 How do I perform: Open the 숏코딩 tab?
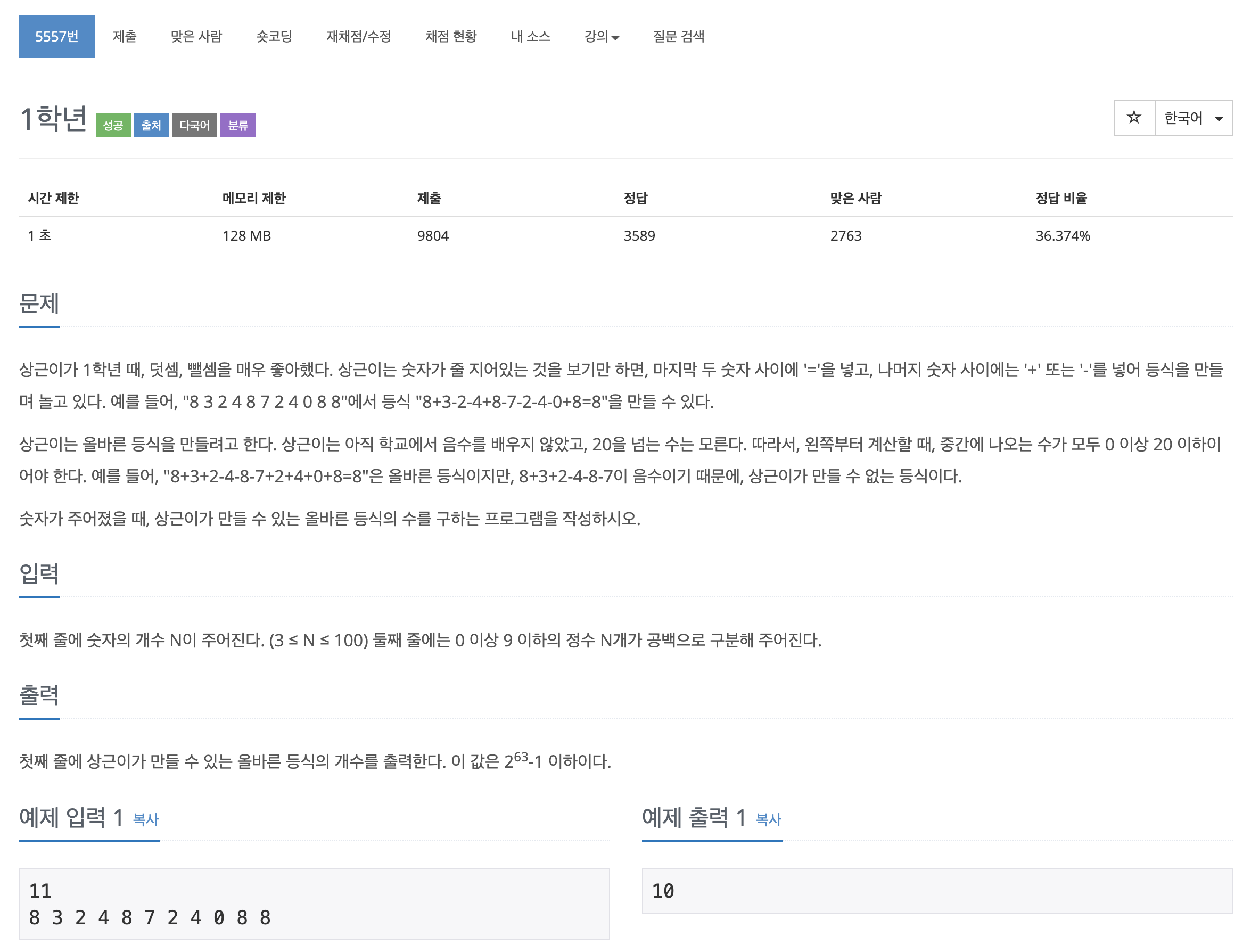point(274,36)
